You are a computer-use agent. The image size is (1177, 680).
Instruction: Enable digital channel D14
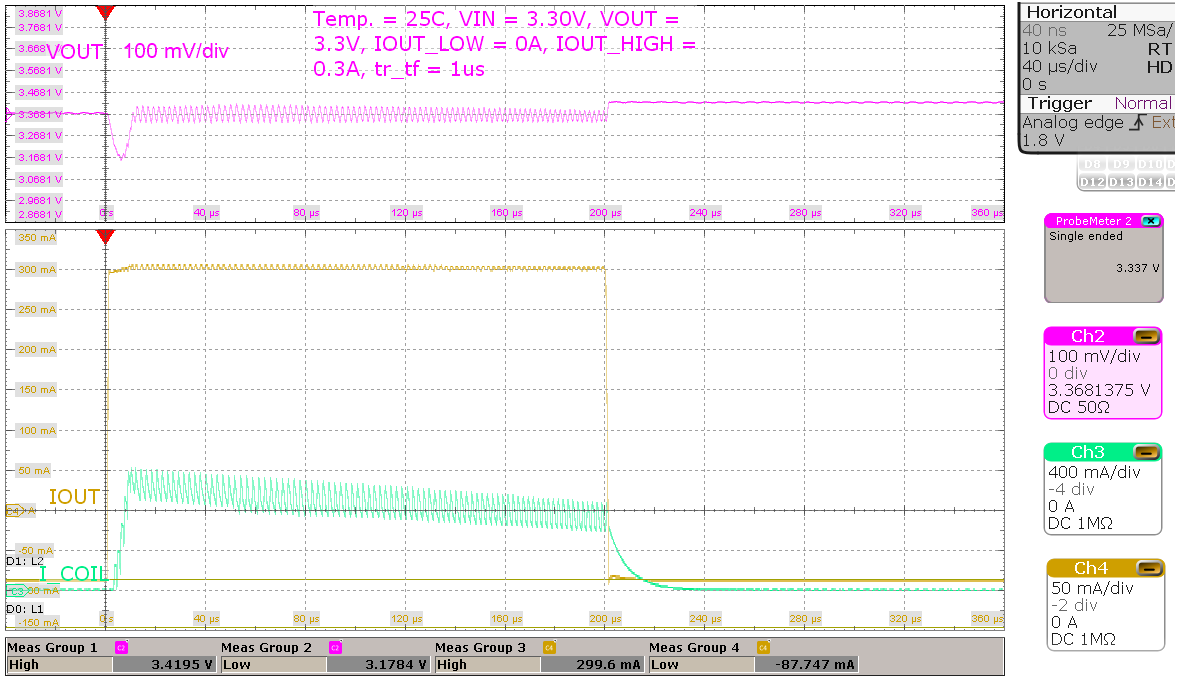[1149, 181]
